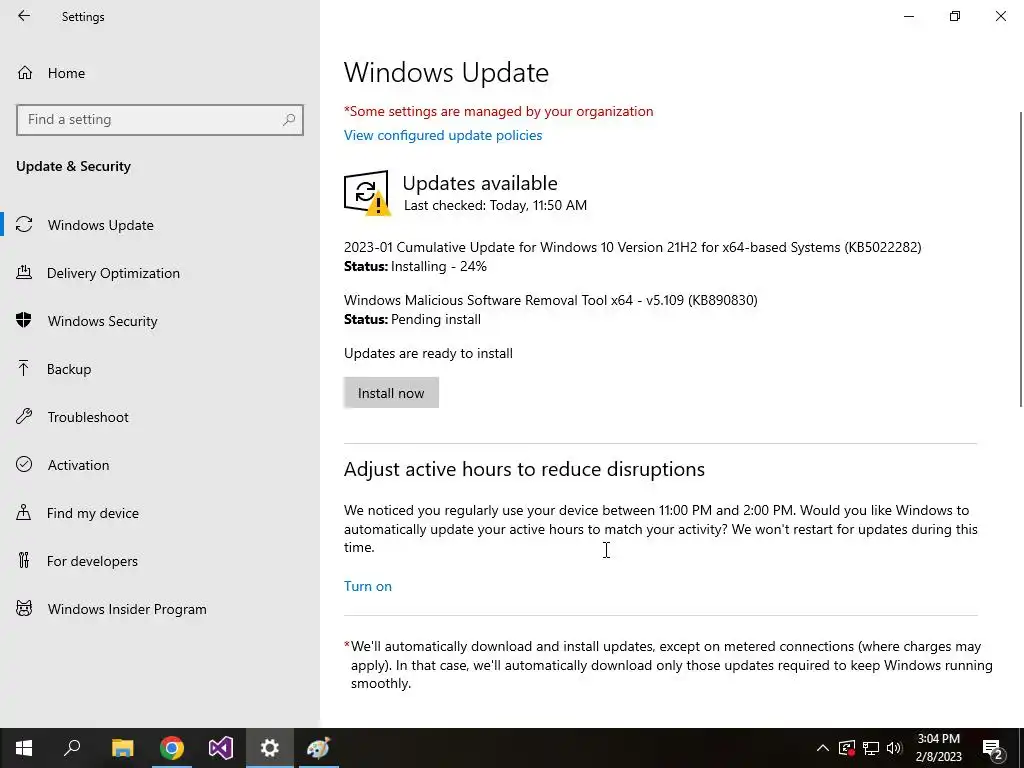
Task: Click the managed by your organization notice
Action: pyautogui.click(x=498, y=112)
